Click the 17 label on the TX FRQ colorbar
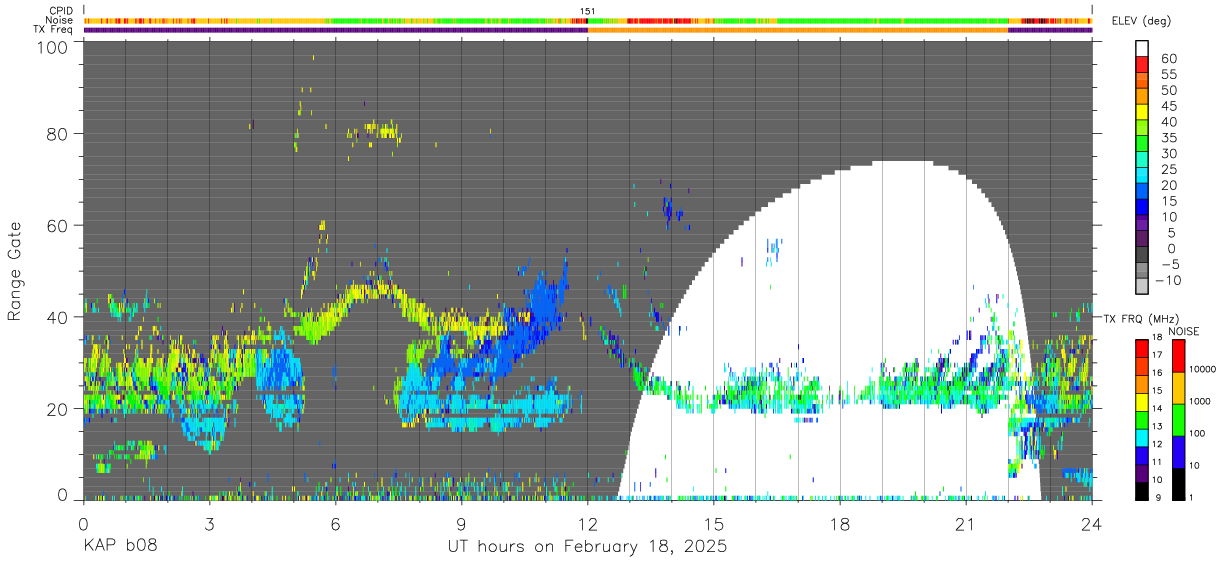 tap(1155, 355)
